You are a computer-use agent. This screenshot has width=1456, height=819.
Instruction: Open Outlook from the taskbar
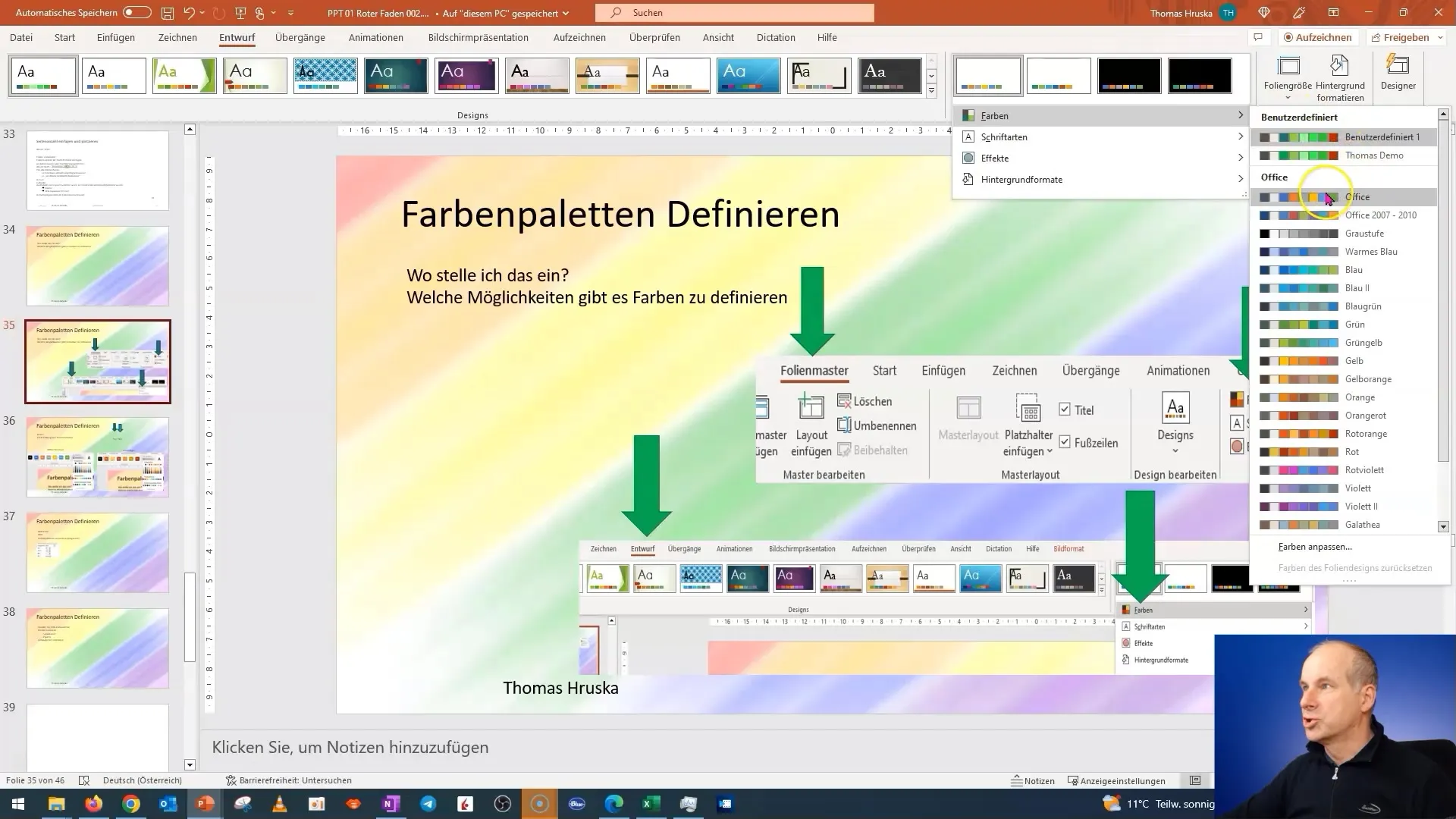(168, 804)
